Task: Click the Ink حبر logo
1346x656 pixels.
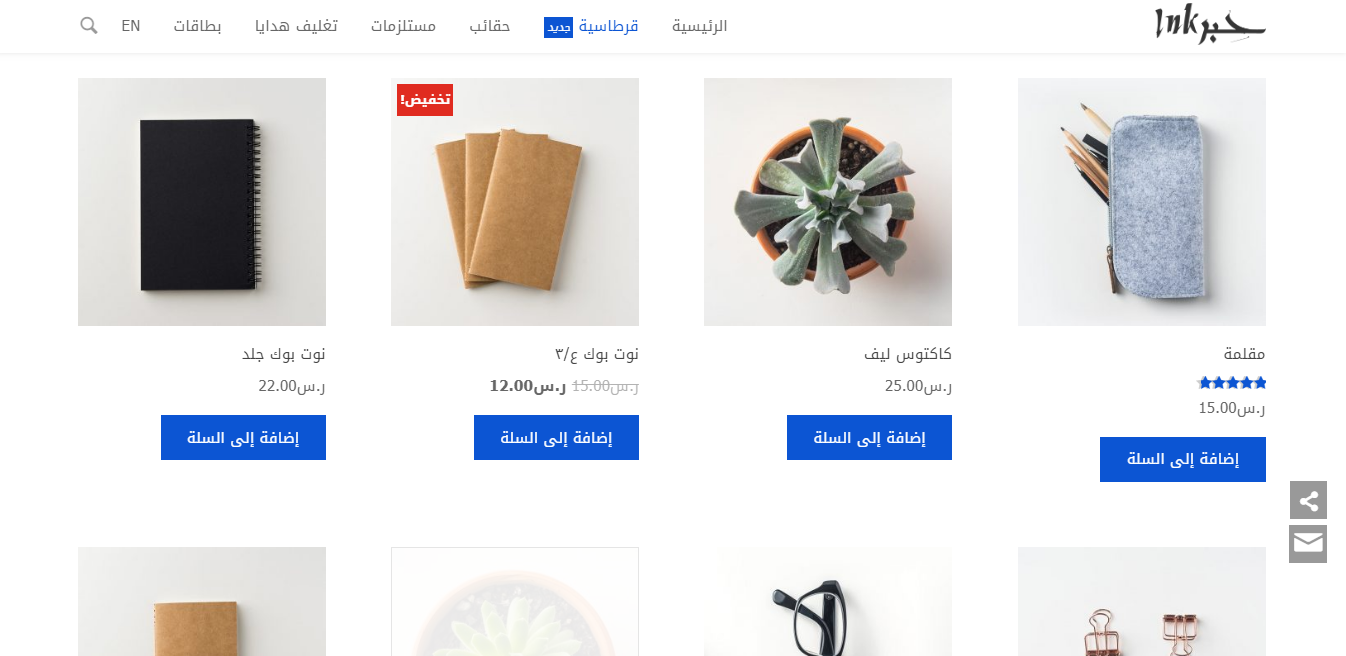Action: coord(1210,24)
